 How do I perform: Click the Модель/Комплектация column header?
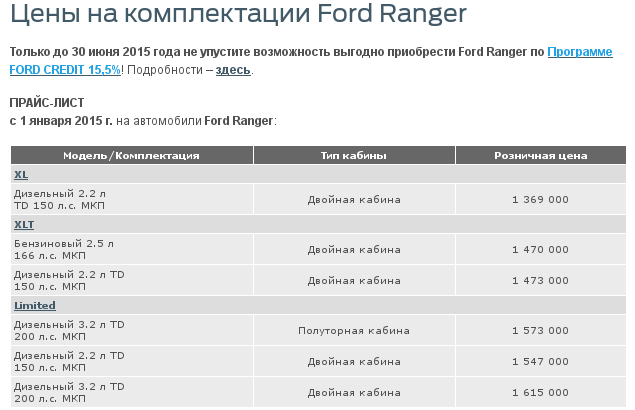coord(131,155)
